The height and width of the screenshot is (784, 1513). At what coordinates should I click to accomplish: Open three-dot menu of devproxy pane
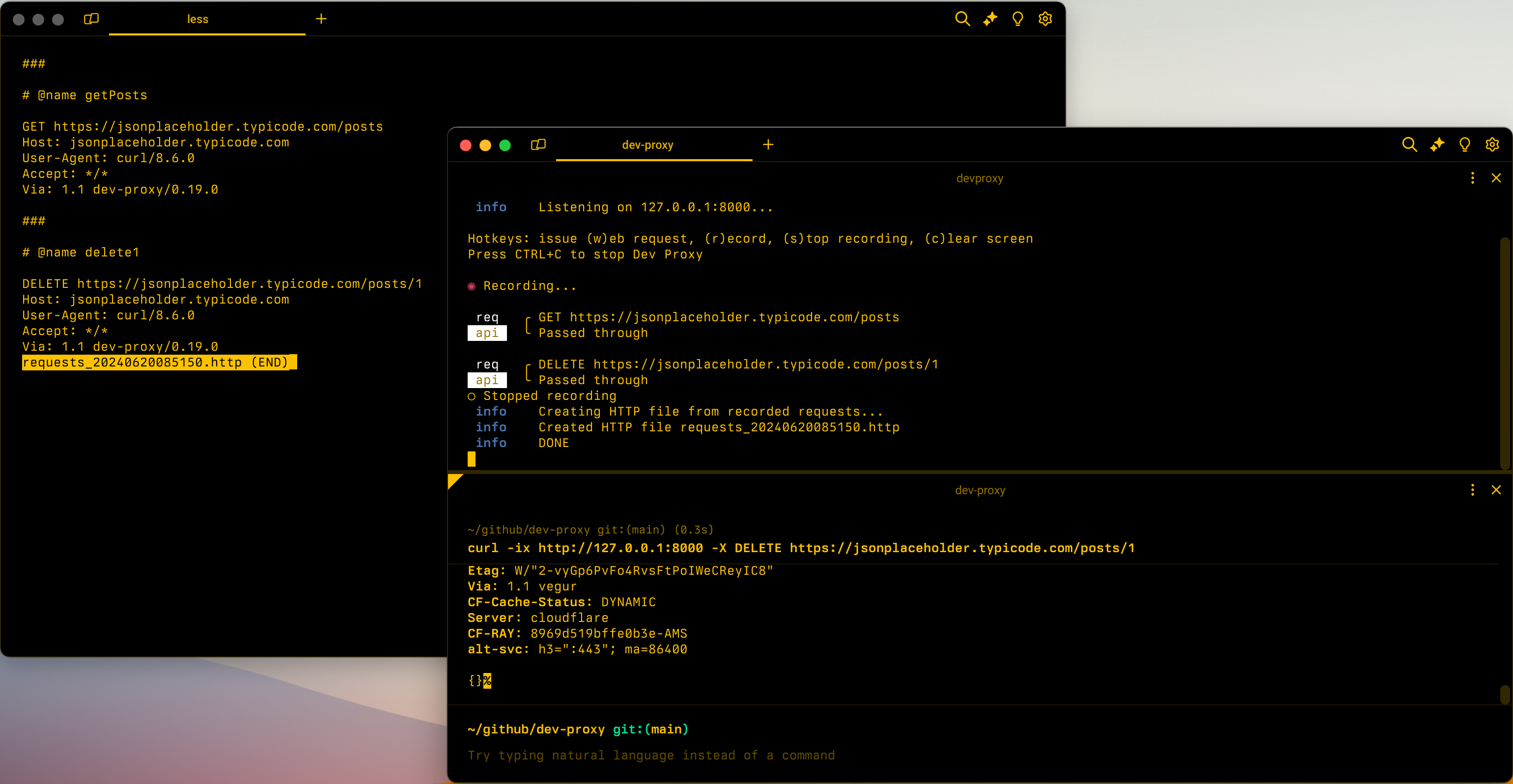point(1472,178)
